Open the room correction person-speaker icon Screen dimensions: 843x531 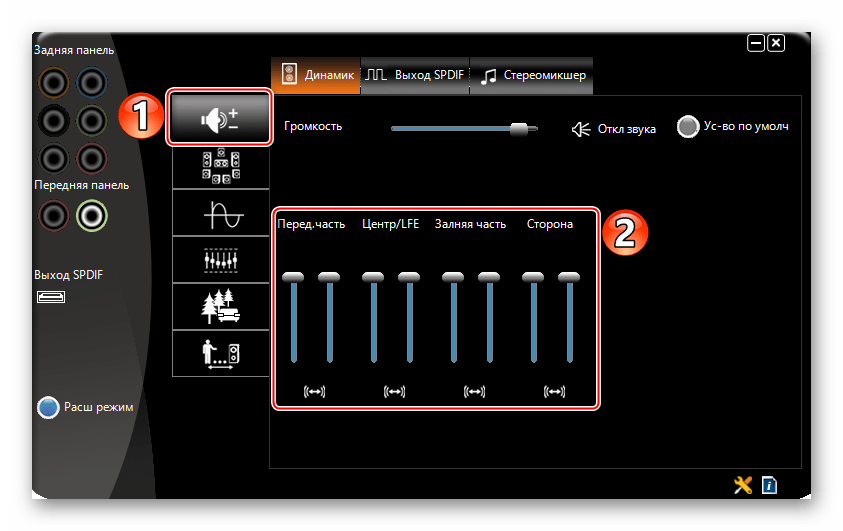[220, 353]
